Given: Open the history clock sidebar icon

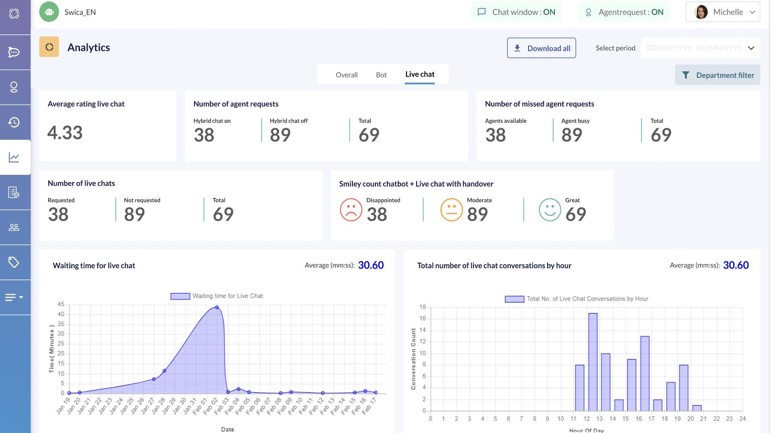Looking at the screenshot, I should [x=14, y=122].
